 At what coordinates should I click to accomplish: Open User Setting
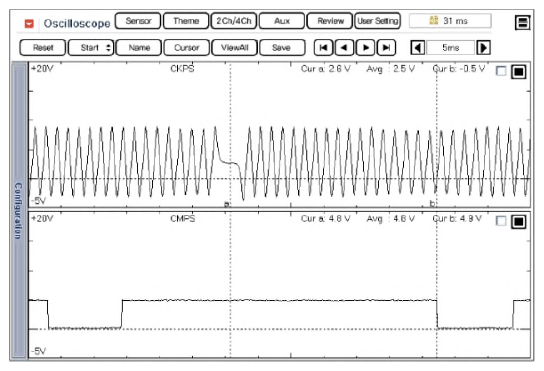377,21
